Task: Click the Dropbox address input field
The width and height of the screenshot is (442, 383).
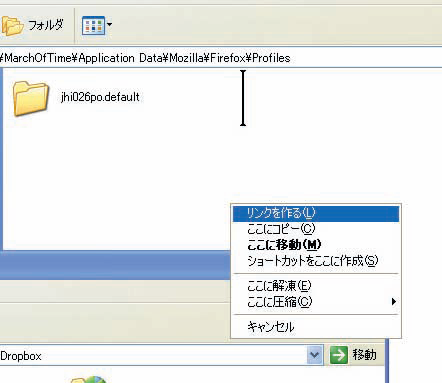Action: (153, 355)
